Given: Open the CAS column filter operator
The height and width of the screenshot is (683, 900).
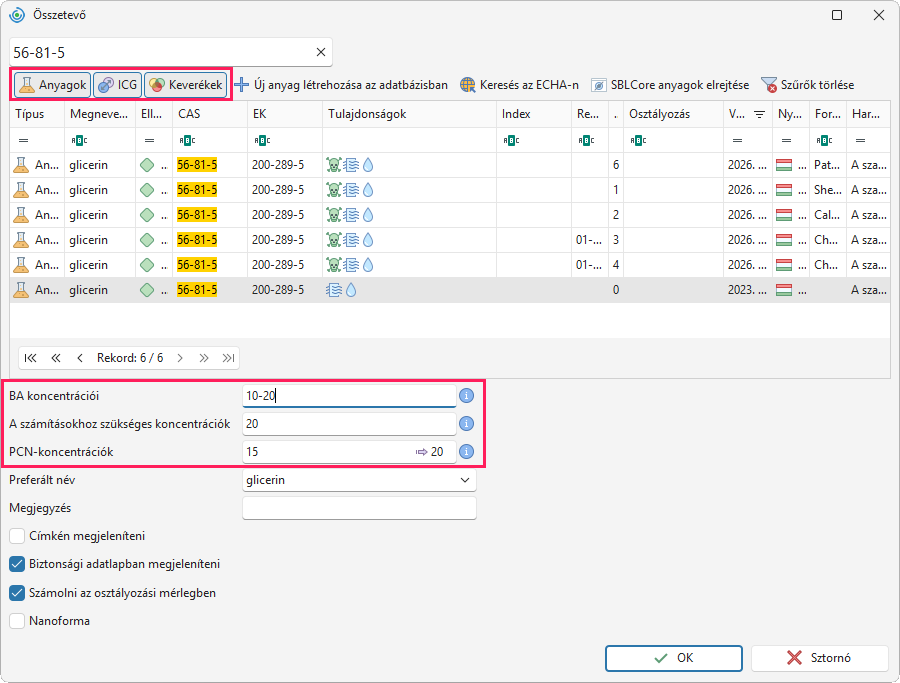Looking at the screenshot, I should click(x=187, y=140).
